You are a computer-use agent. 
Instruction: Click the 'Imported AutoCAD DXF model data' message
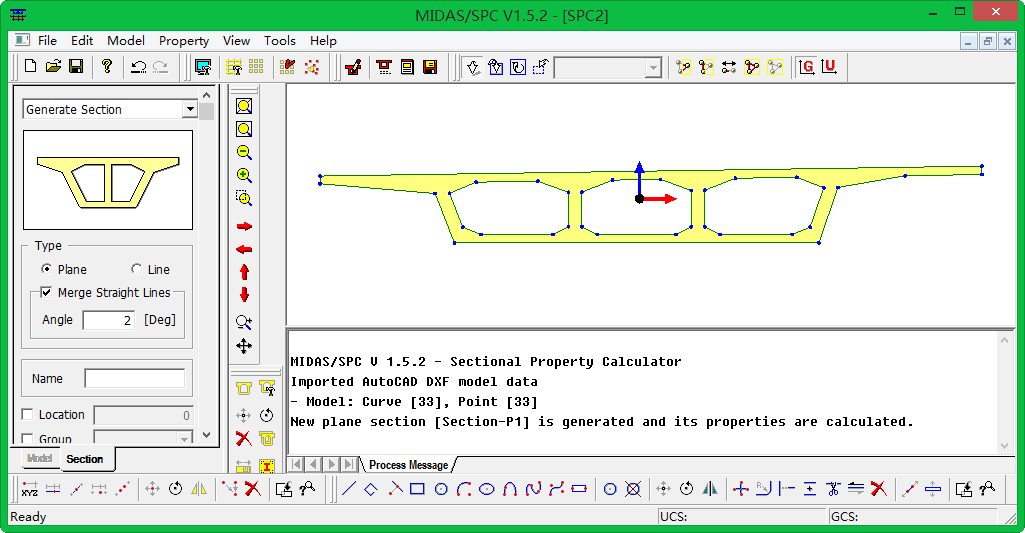pyautogui.click(x=414, y=381)
